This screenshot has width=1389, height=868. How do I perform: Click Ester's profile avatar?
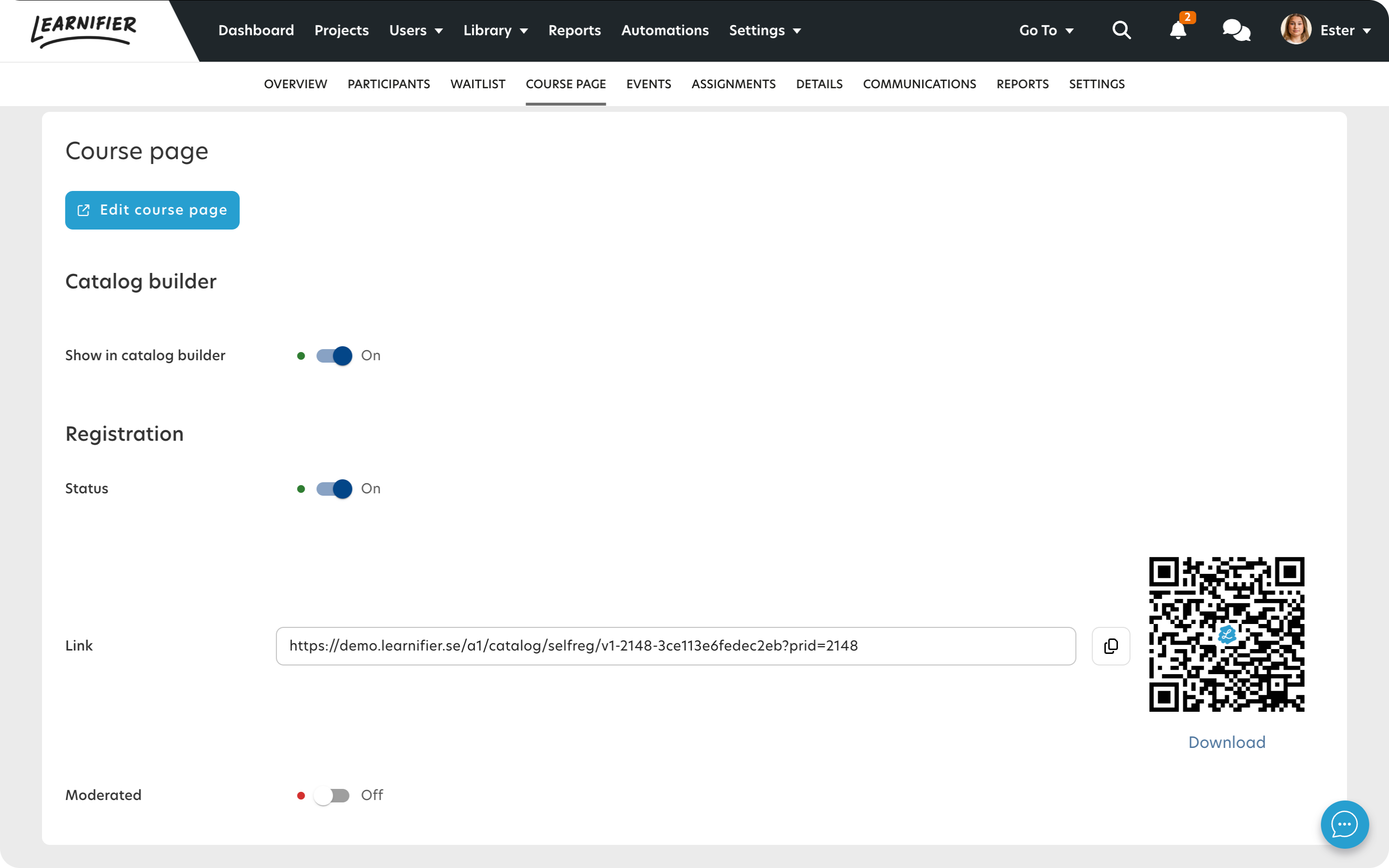point(1295,29)
